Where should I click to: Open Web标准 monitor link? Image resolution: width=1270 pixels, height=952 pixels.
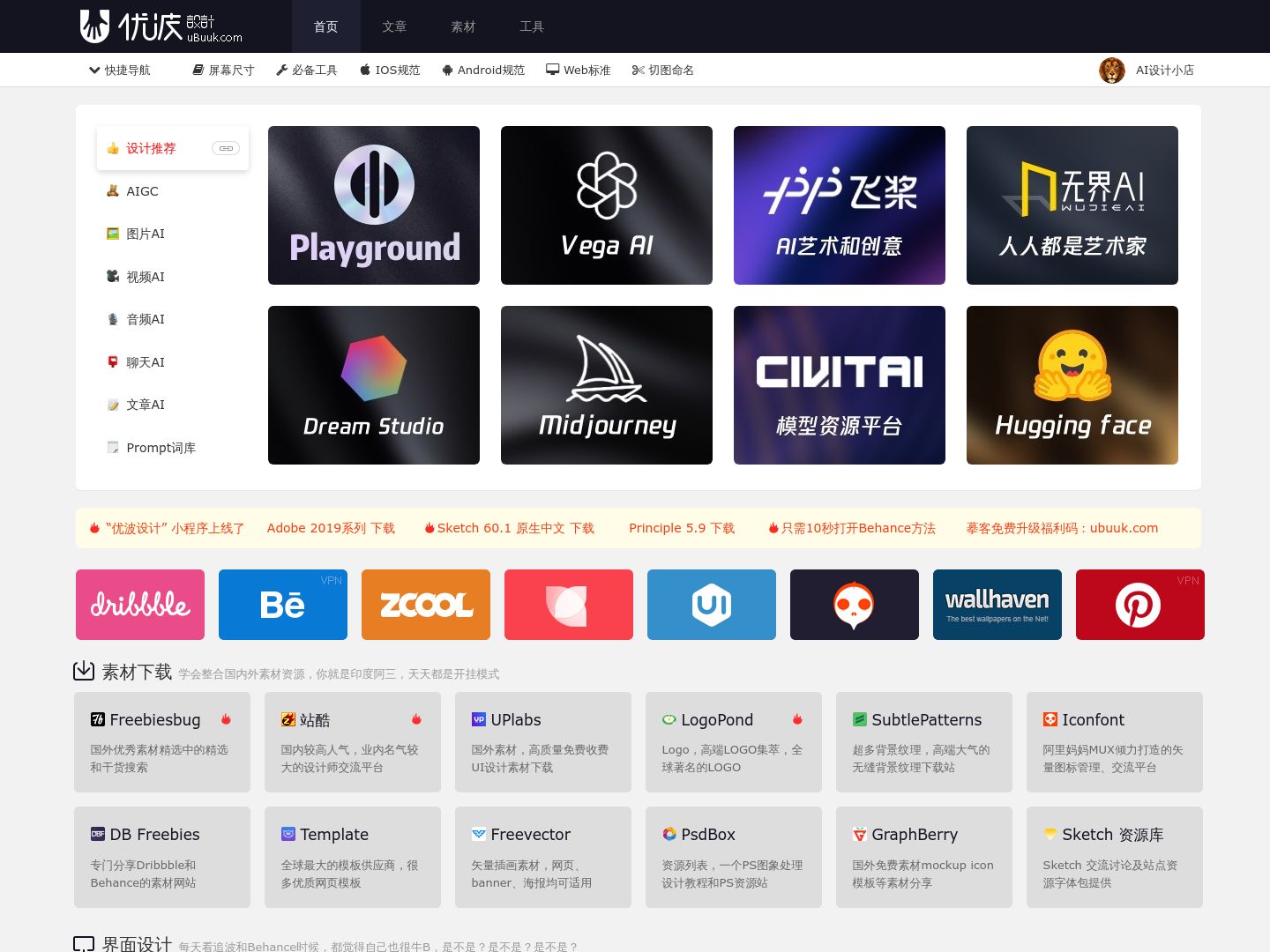579,70
